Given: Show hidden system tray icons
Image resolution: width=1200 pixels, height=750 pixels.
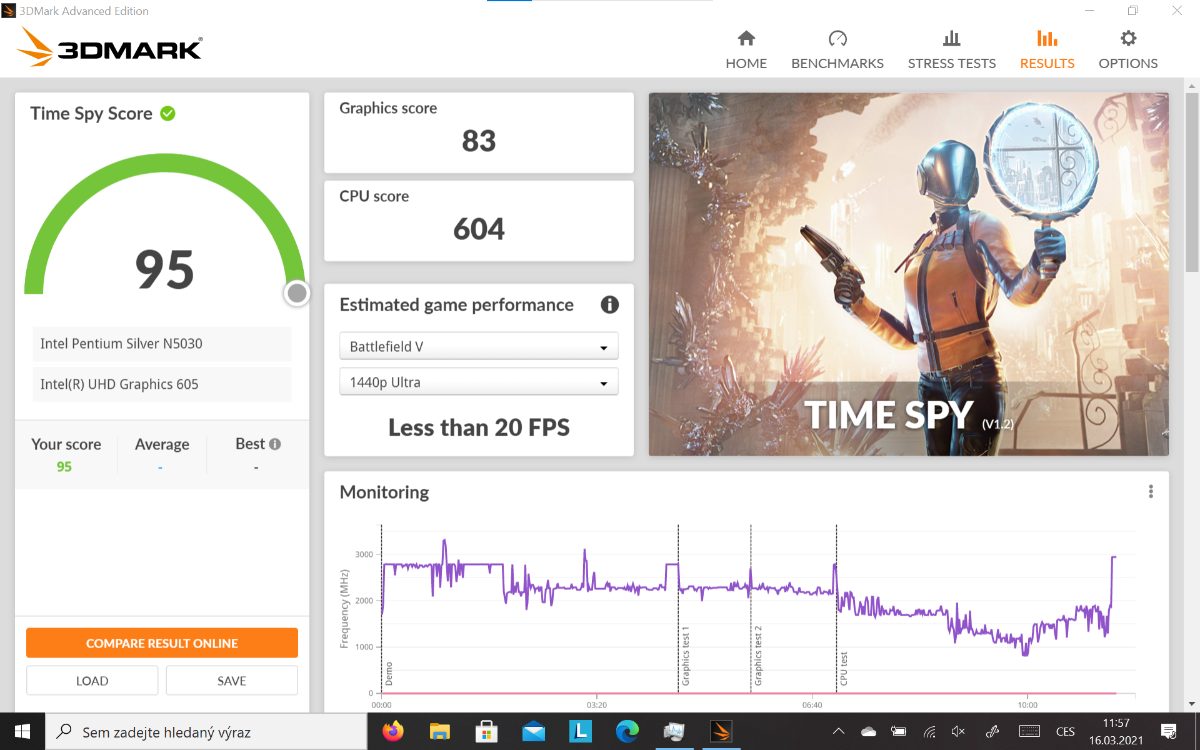Looking at the screenshot, I should click(838, 731).
